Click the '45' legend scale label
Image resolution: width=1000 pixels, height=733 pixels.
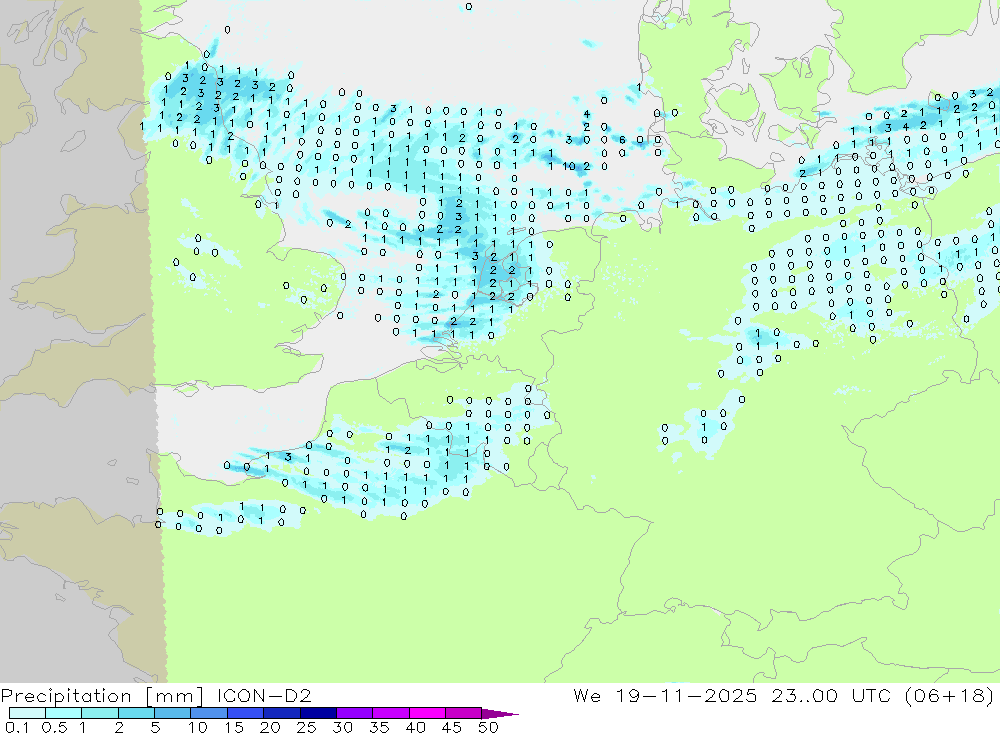[452, 727]
